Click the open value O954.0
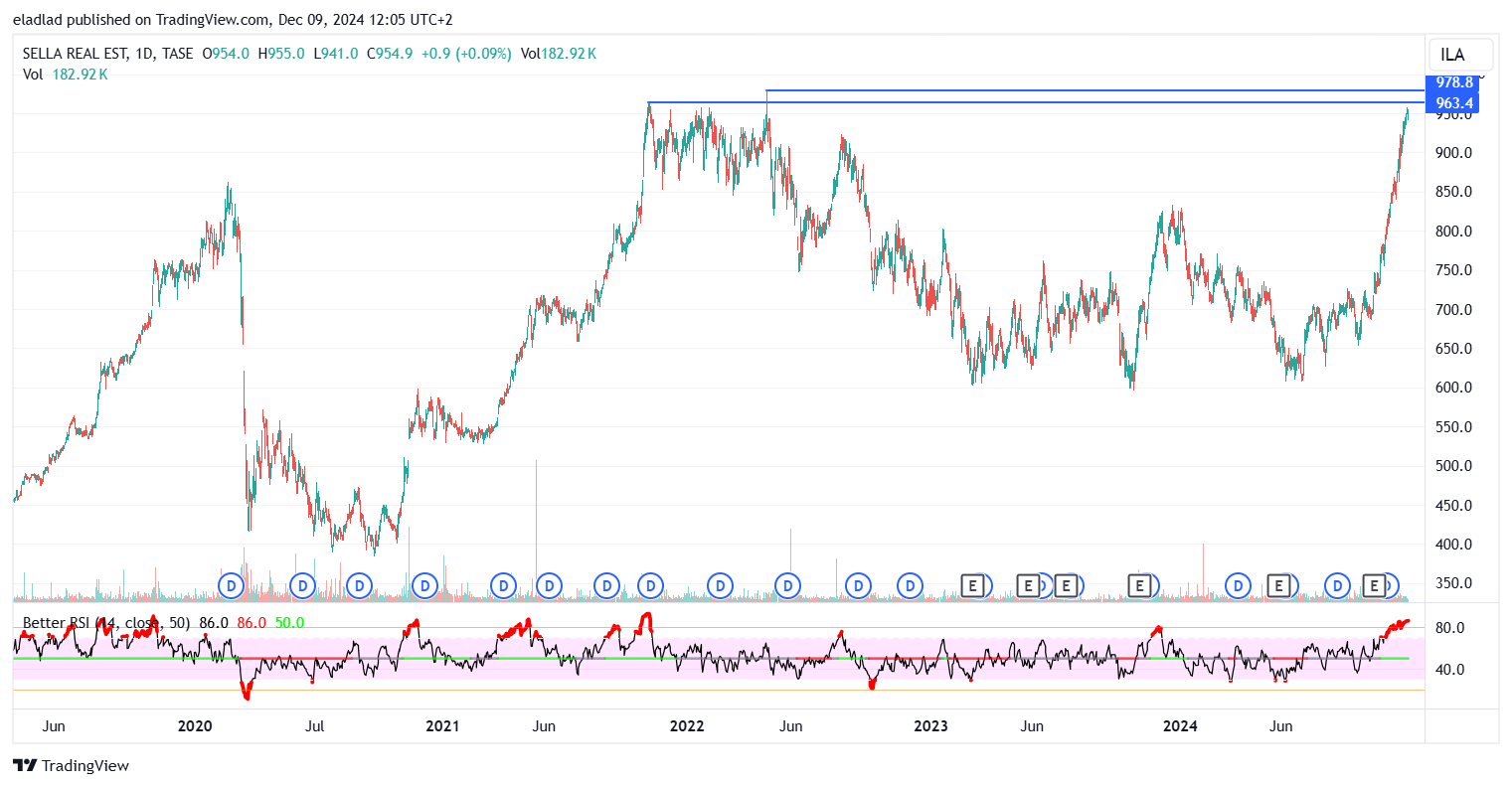Screen dimensions: 1512x787 (x=226, y=54)
